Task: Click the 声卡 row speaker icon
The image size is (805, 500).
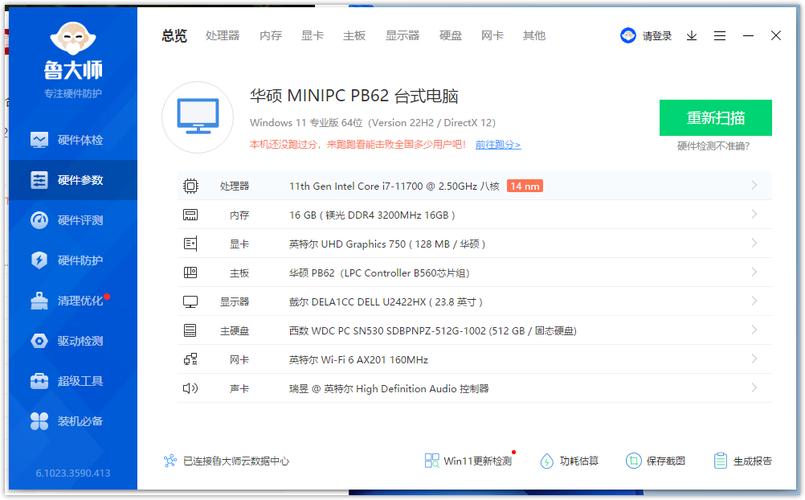Action: click(190, 388)
